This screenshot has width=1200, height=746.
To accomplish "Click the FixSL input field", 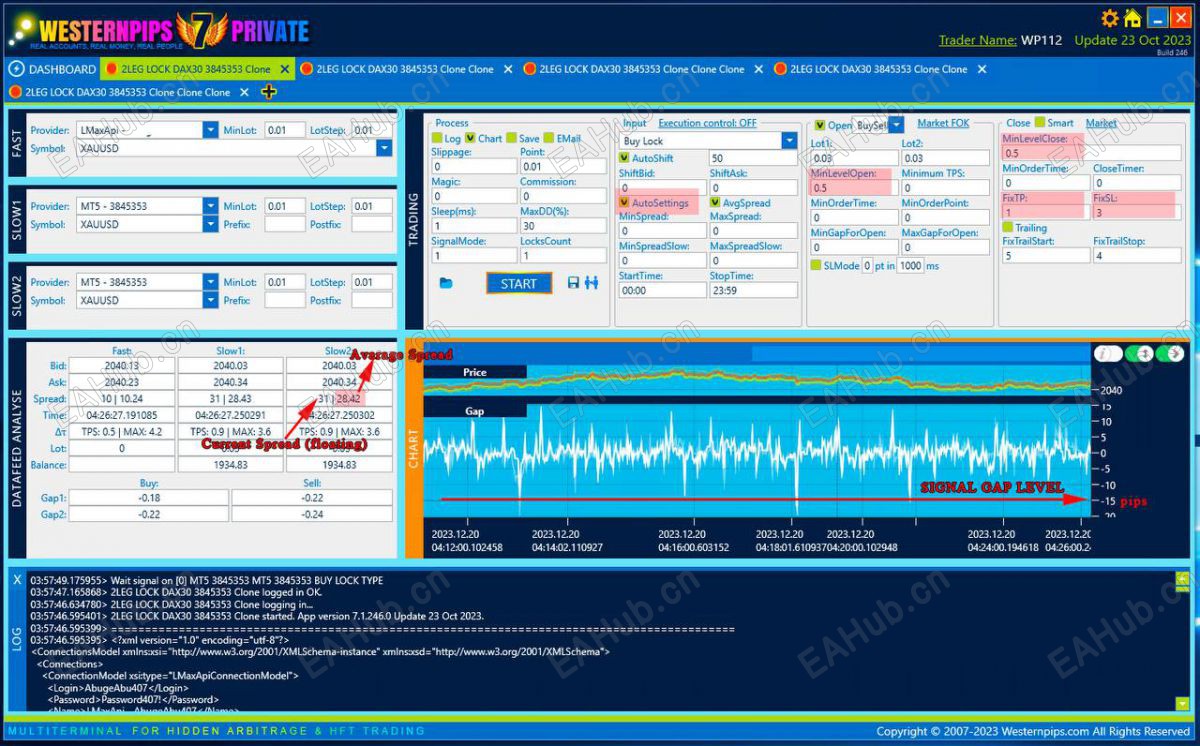I will [1136, 212].
